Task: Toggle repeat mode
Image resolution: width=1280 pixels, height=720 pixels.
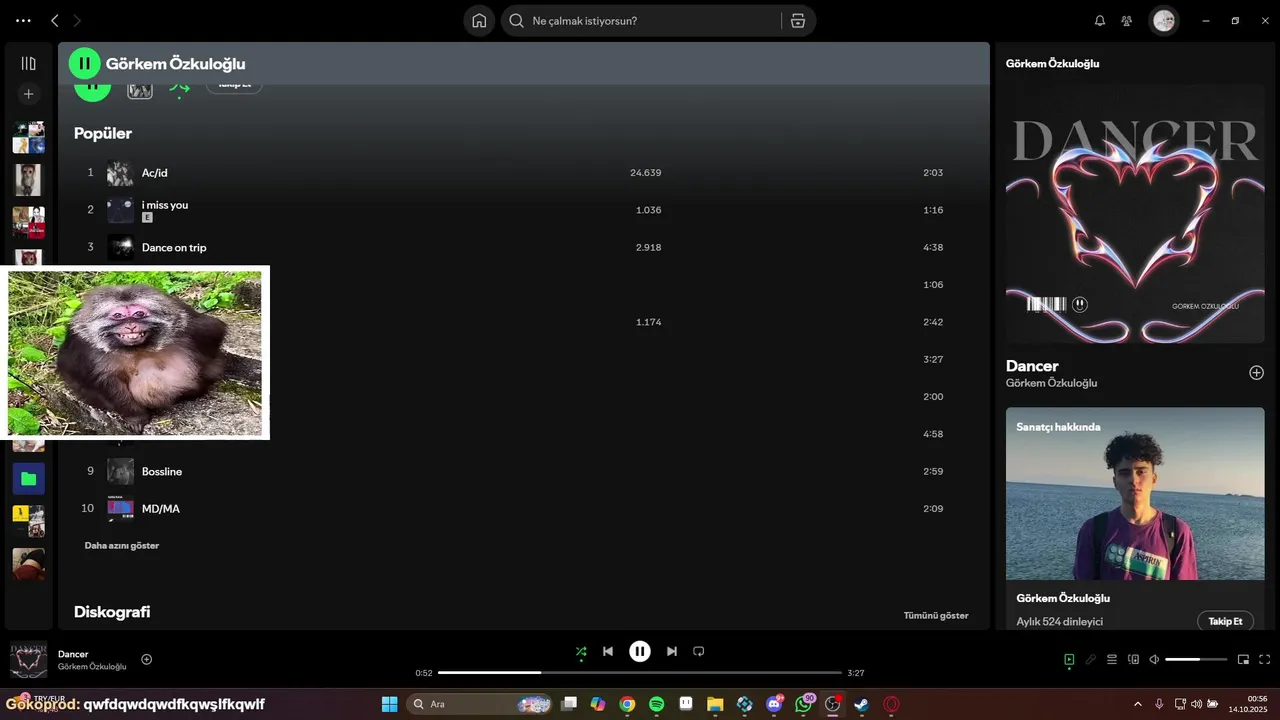Action: tap(699, 652)
